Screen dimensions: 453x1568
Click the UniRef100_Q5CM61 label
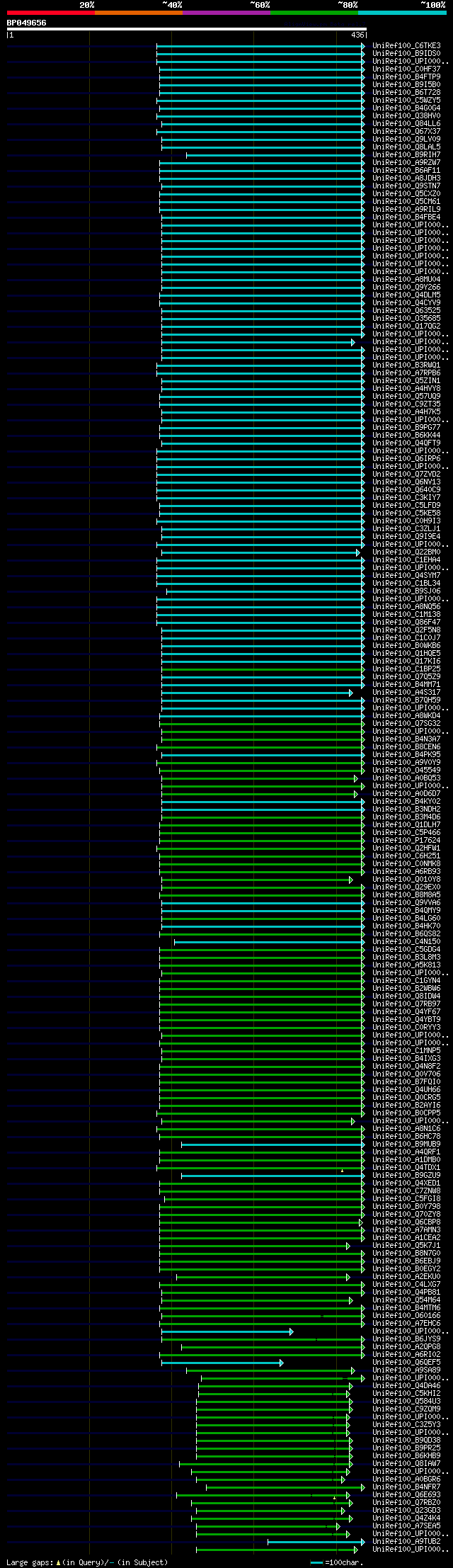tap(406, 202)
